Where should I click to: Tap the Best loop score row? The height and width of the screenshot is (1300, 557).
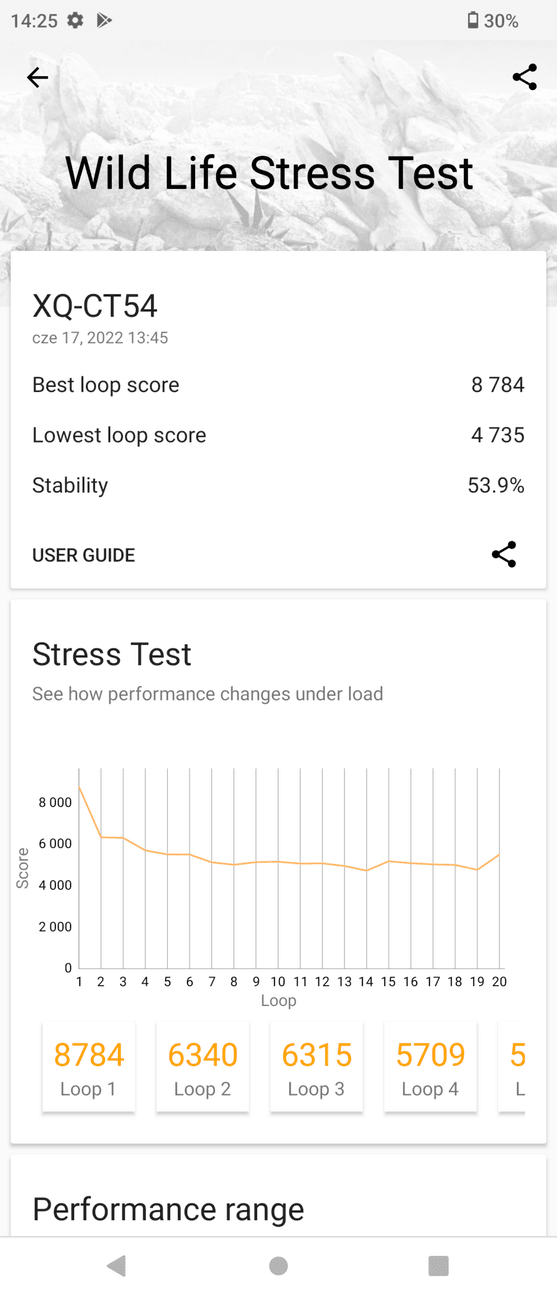coord(278,385)
